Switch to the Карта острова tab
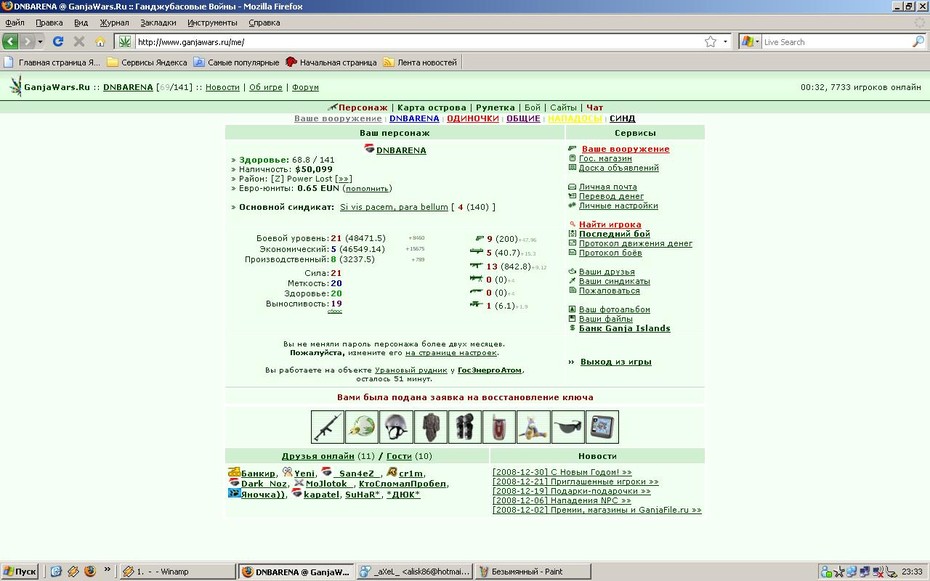The image size is (930, 581). 432,107
